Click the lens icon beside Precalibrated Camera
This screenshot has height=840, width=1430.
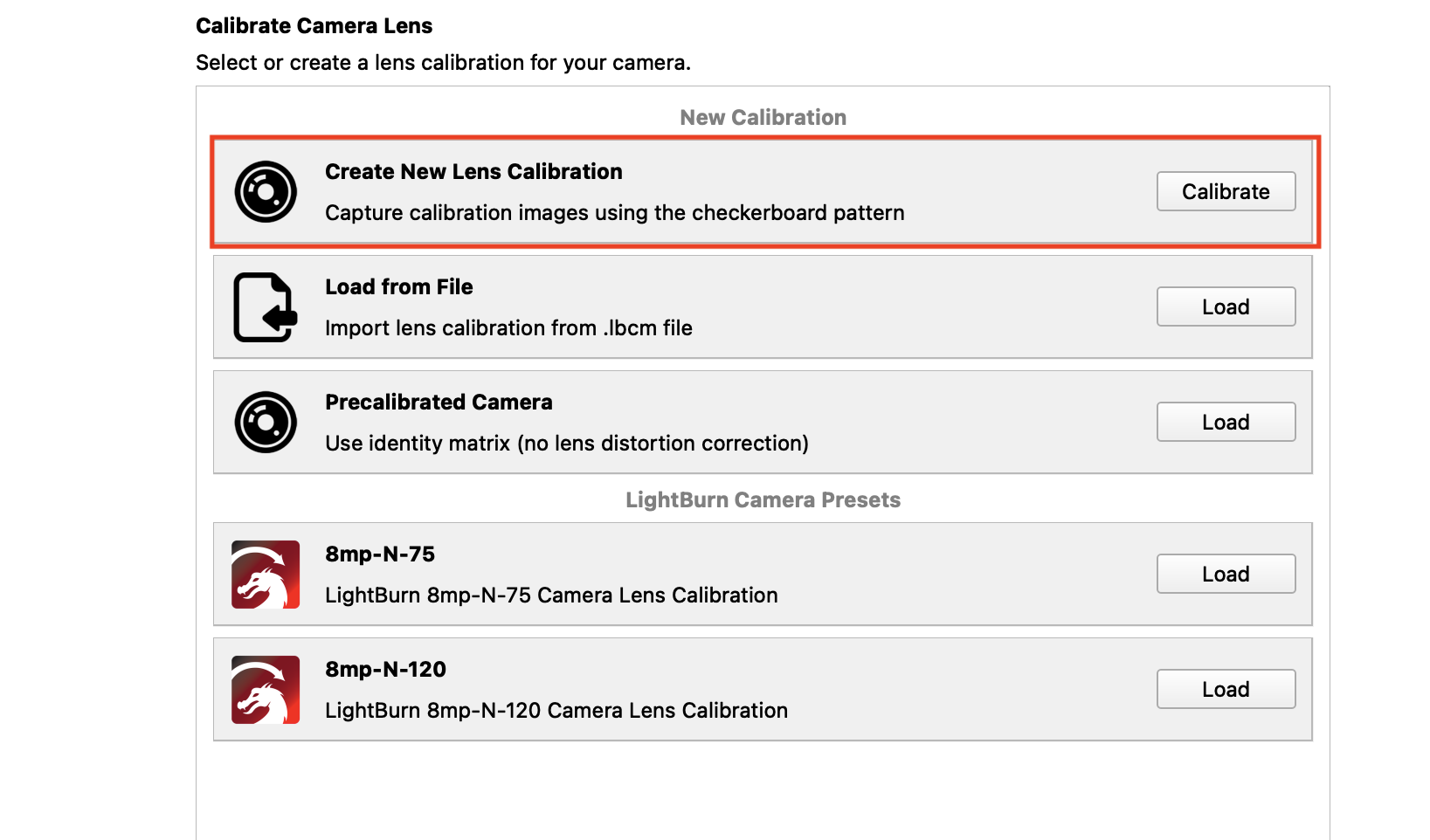tap(266, 422)
